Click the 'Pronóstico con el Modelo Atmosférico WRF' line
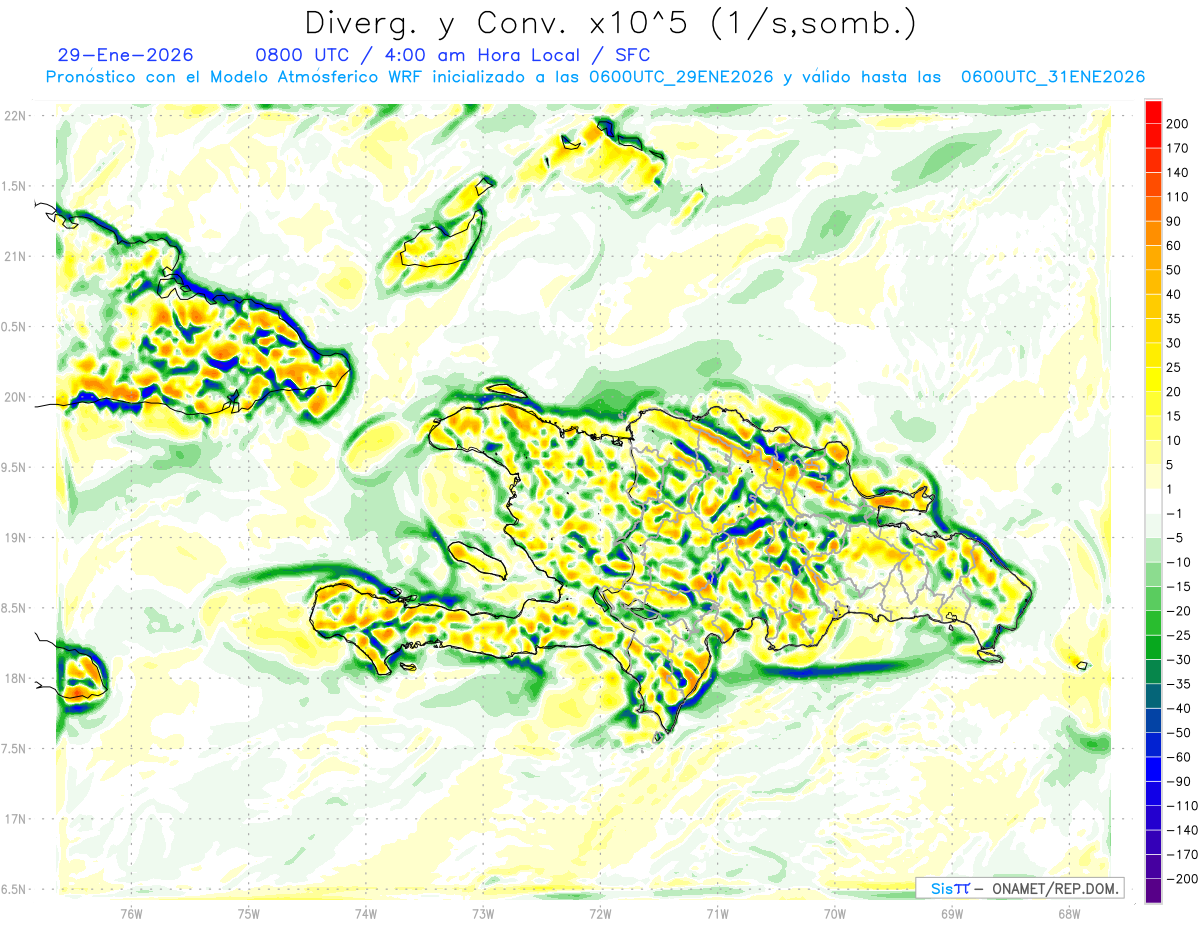The height and width of the screenshot is (927, 1200). click(595, 77)
